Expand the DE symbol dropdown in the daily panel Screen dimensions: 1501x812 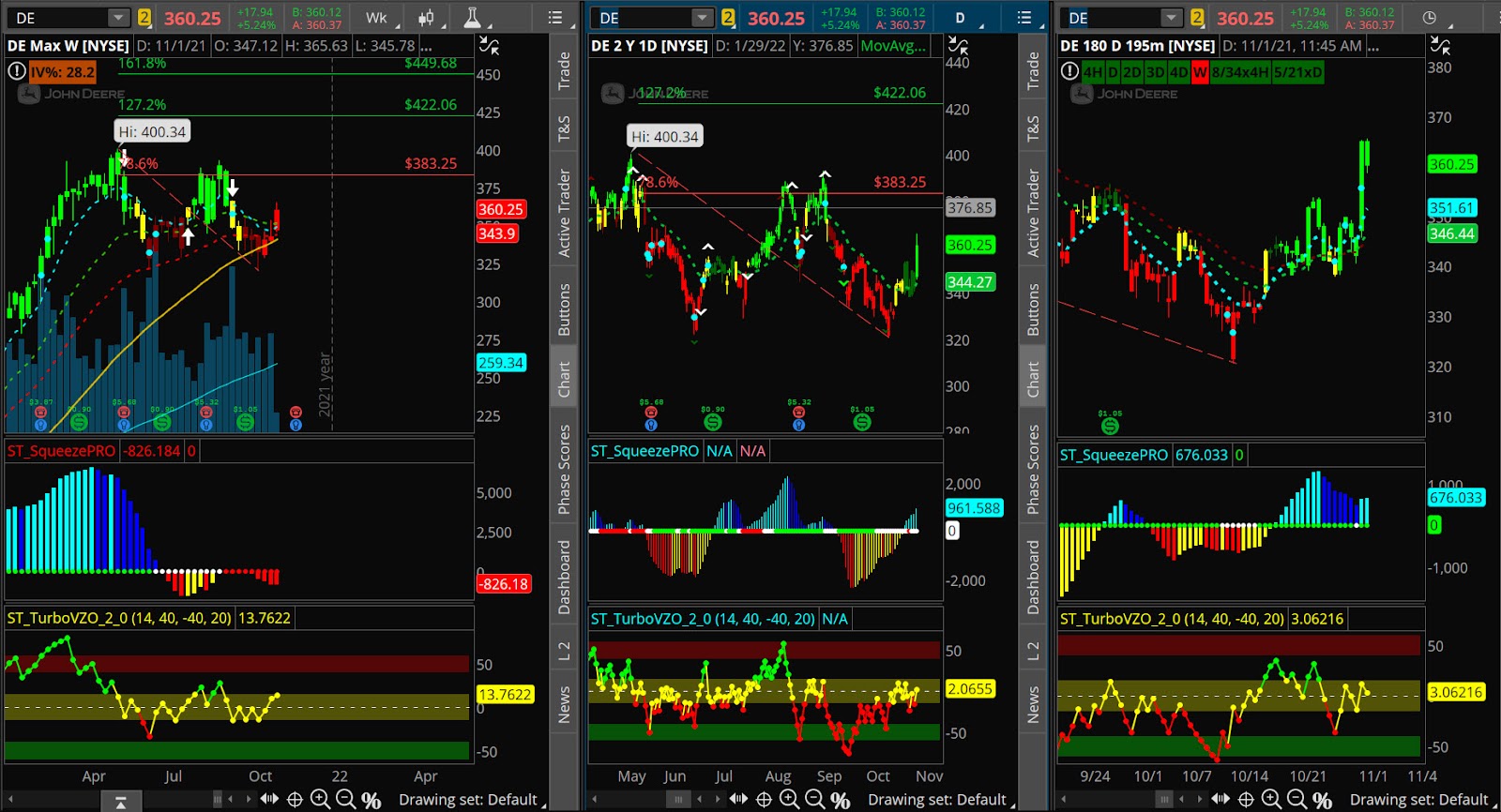[703, 17]
